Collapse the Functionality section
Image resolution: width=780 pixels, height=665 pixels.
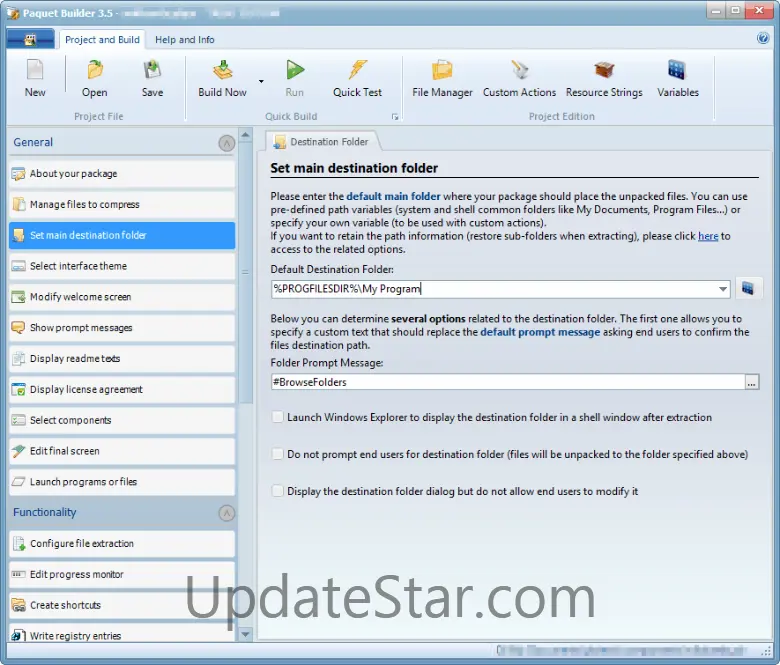[x=227, y=513]
